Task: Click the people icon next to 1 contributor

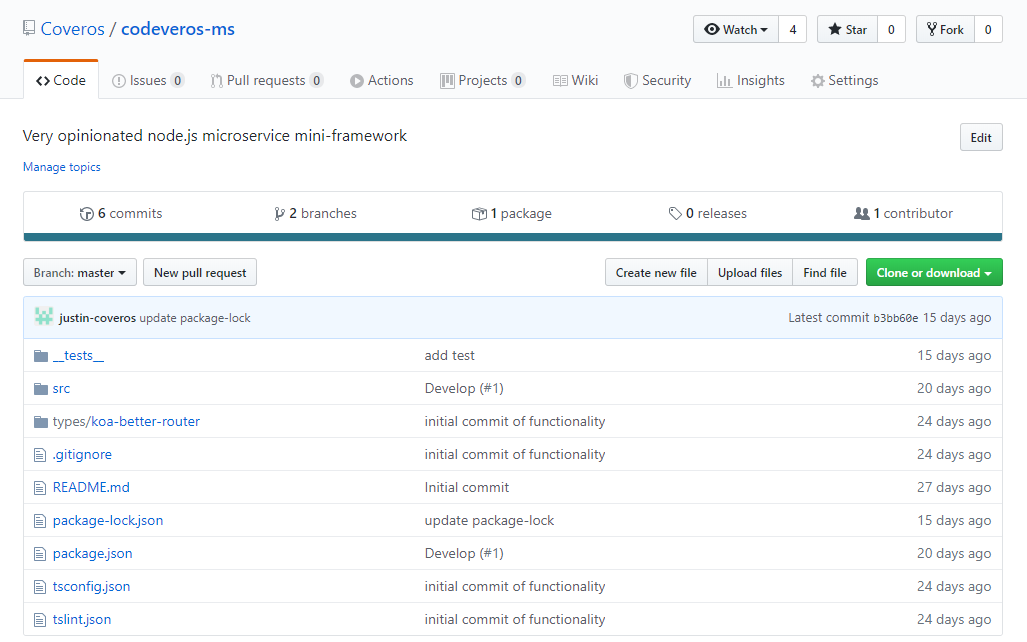Action: click(x=862, y=214)
